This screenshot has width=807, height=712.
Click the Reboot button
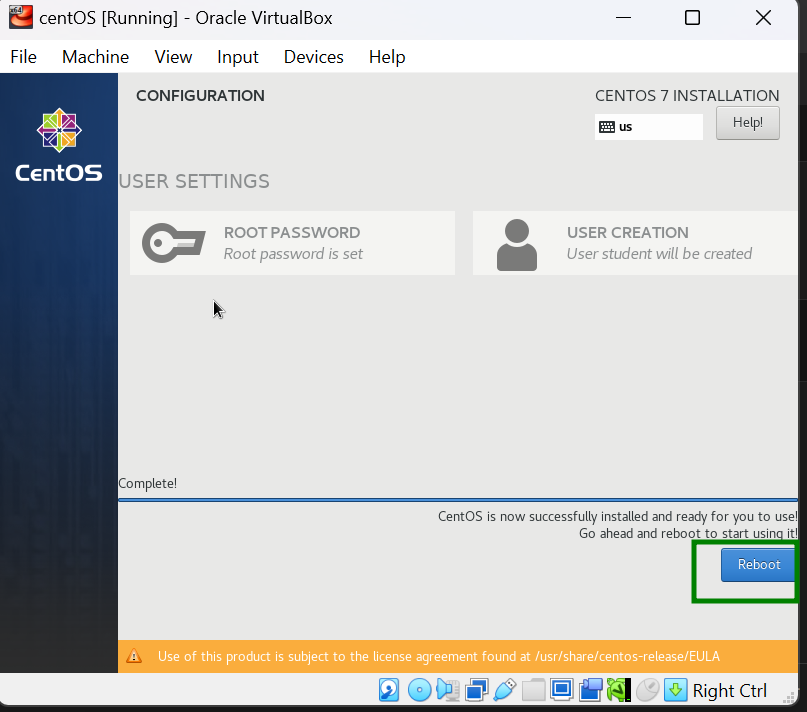[759, 565]
